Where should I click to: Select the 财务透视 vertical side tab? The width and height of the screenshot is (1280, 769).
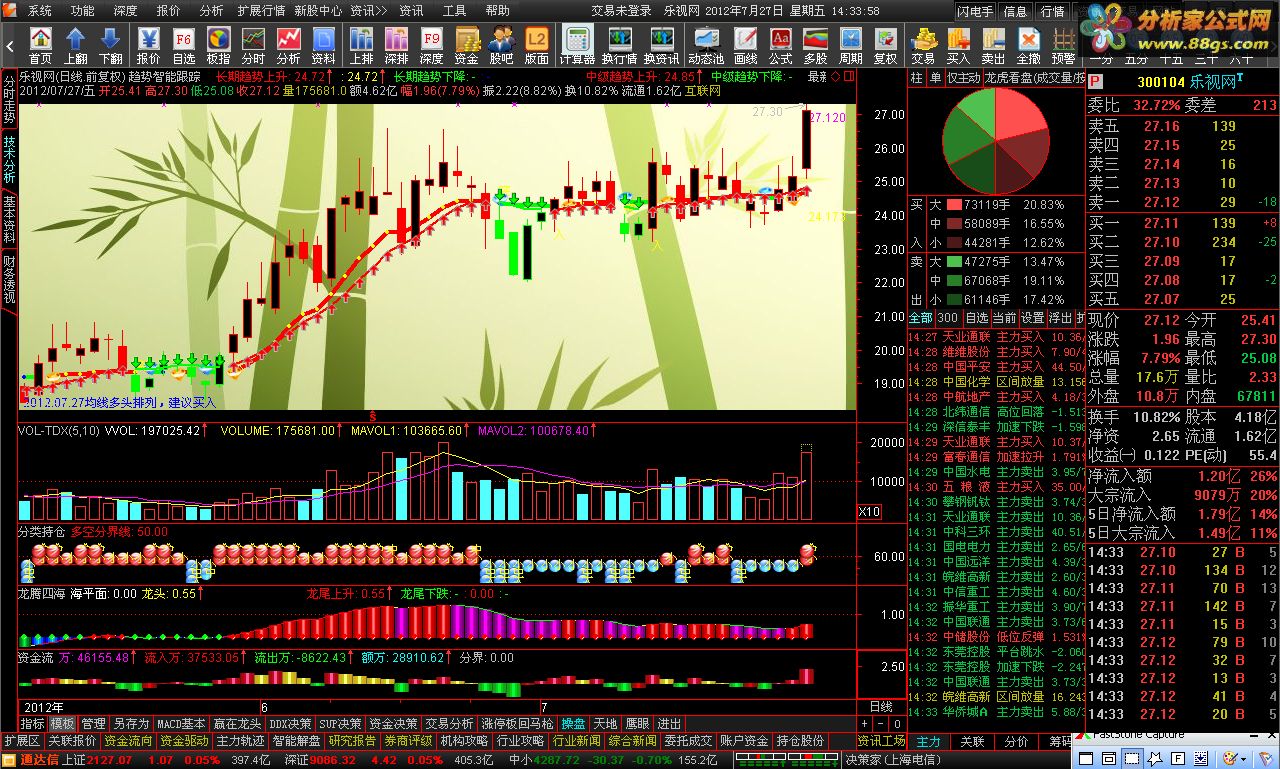point(9,280)
